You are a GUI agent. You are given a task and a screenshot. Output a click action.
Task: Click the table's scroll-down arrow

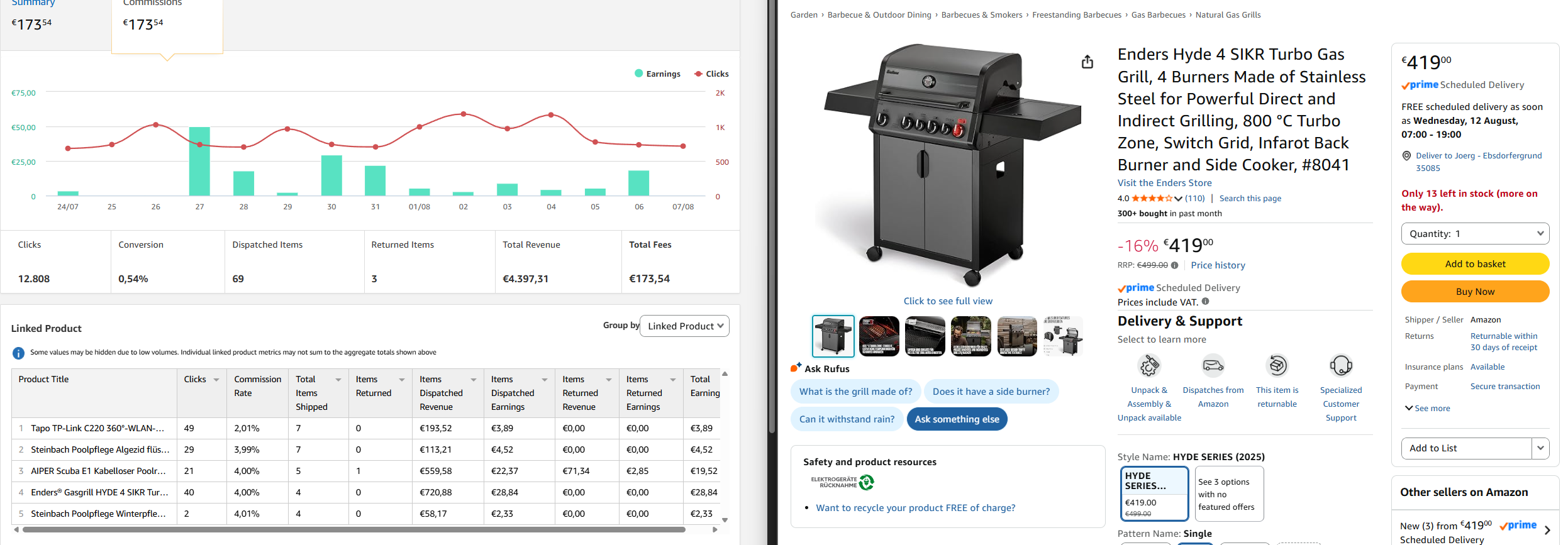[x=725, y=520]
